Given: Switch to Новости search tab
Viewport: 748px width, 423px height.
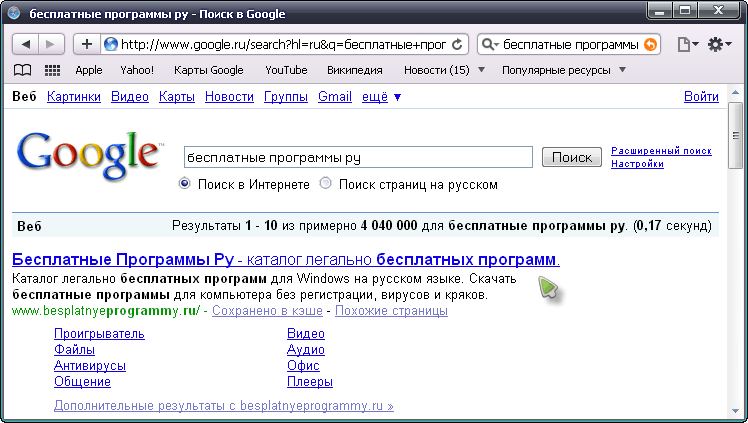Looking at the screenshot, I should point(229,97).
